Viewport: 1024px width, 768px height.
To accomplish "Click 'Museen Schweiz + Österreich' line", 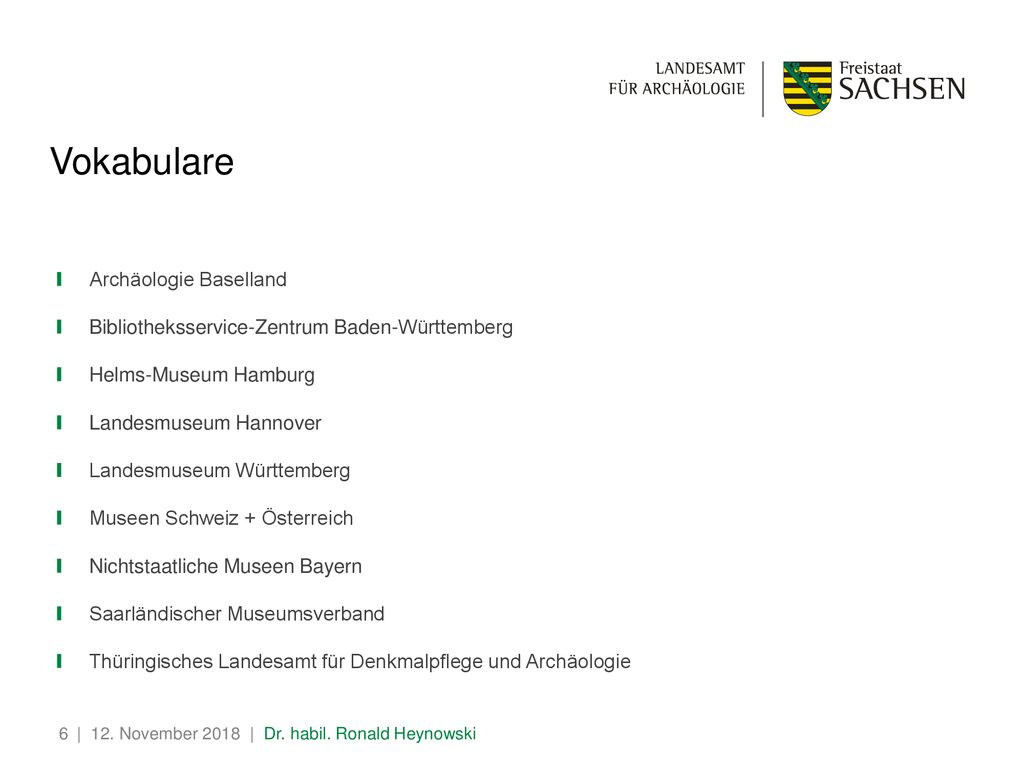I will (x=221, y=518).
